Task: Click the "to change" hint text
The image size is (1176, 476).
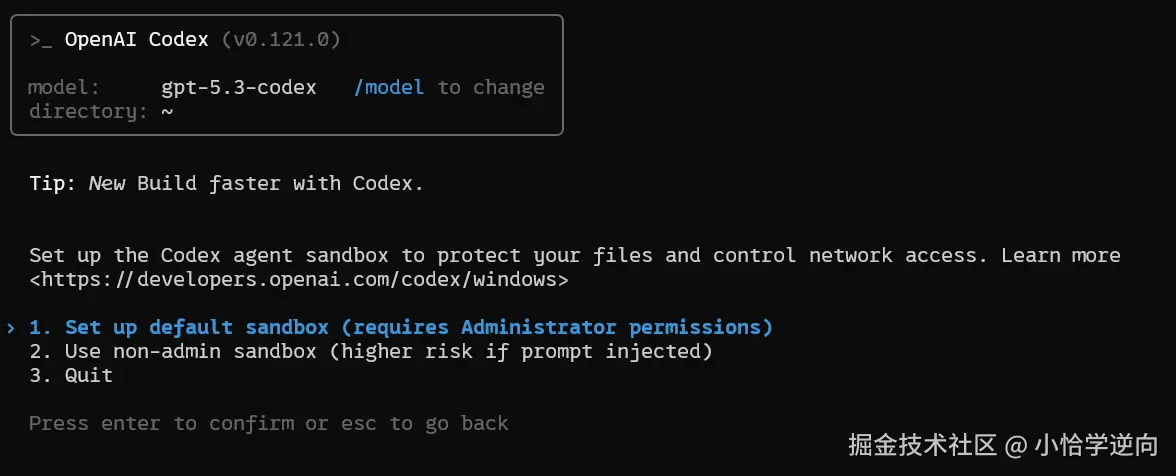Action: pyautogui.click(x=491, y=87)
